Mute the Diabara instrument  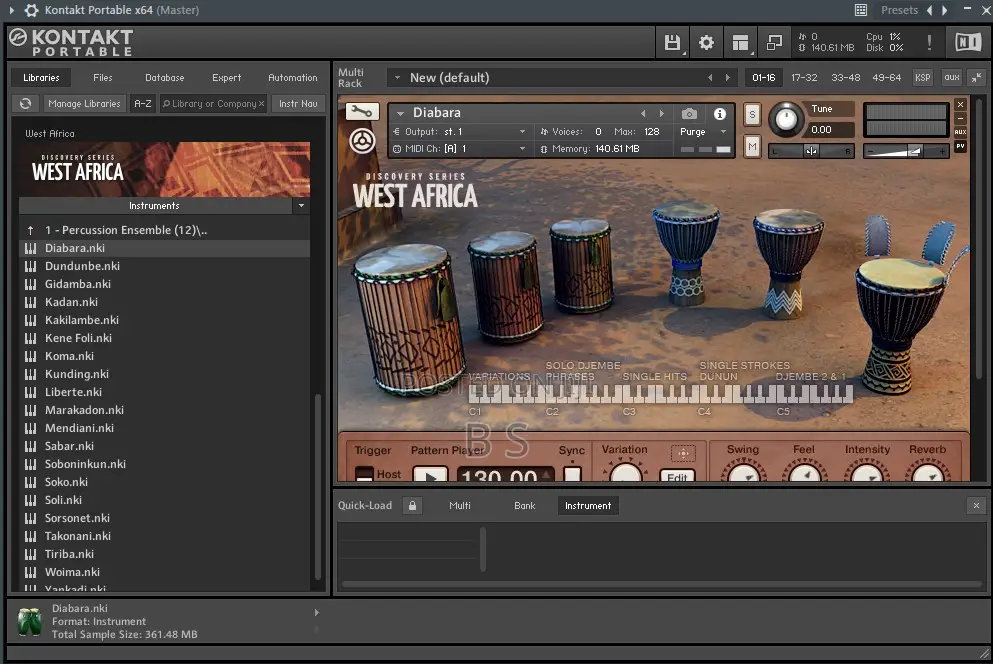click(x=752, y=147)
